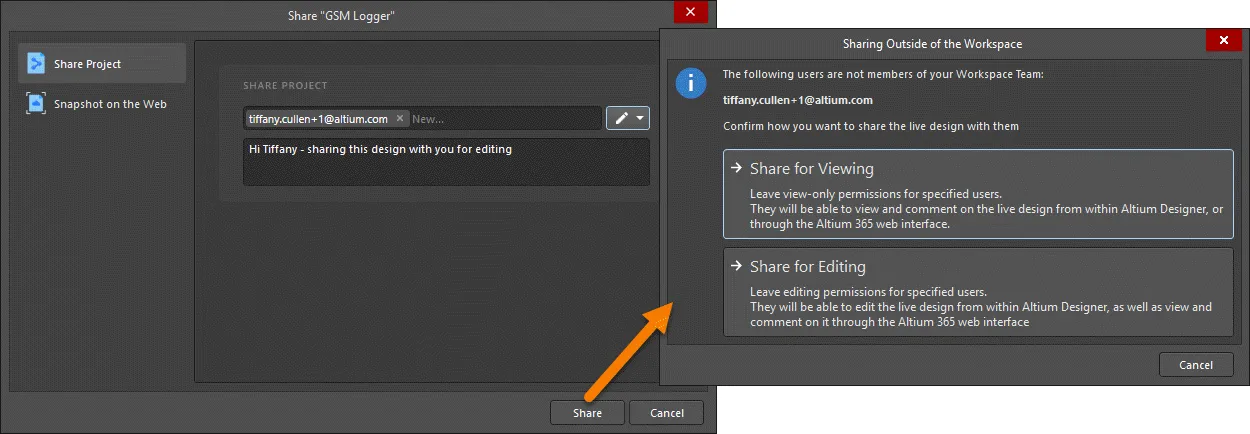Open the edit permission pencil dropdown
Image resolution: width=1250 pixels, height=434 pixels.
click(628, 118)
